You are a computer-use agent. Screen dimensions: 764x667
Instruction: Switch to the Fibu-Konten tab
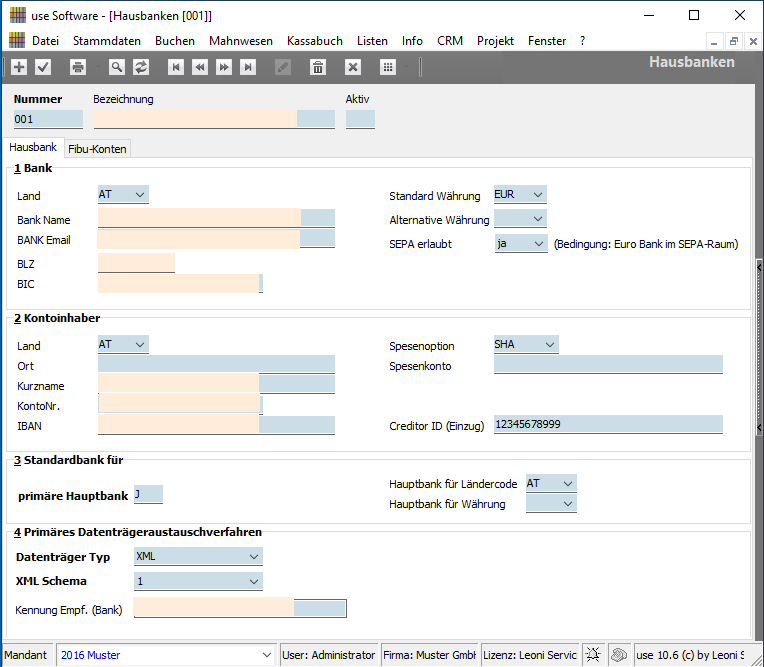[98, 149]
